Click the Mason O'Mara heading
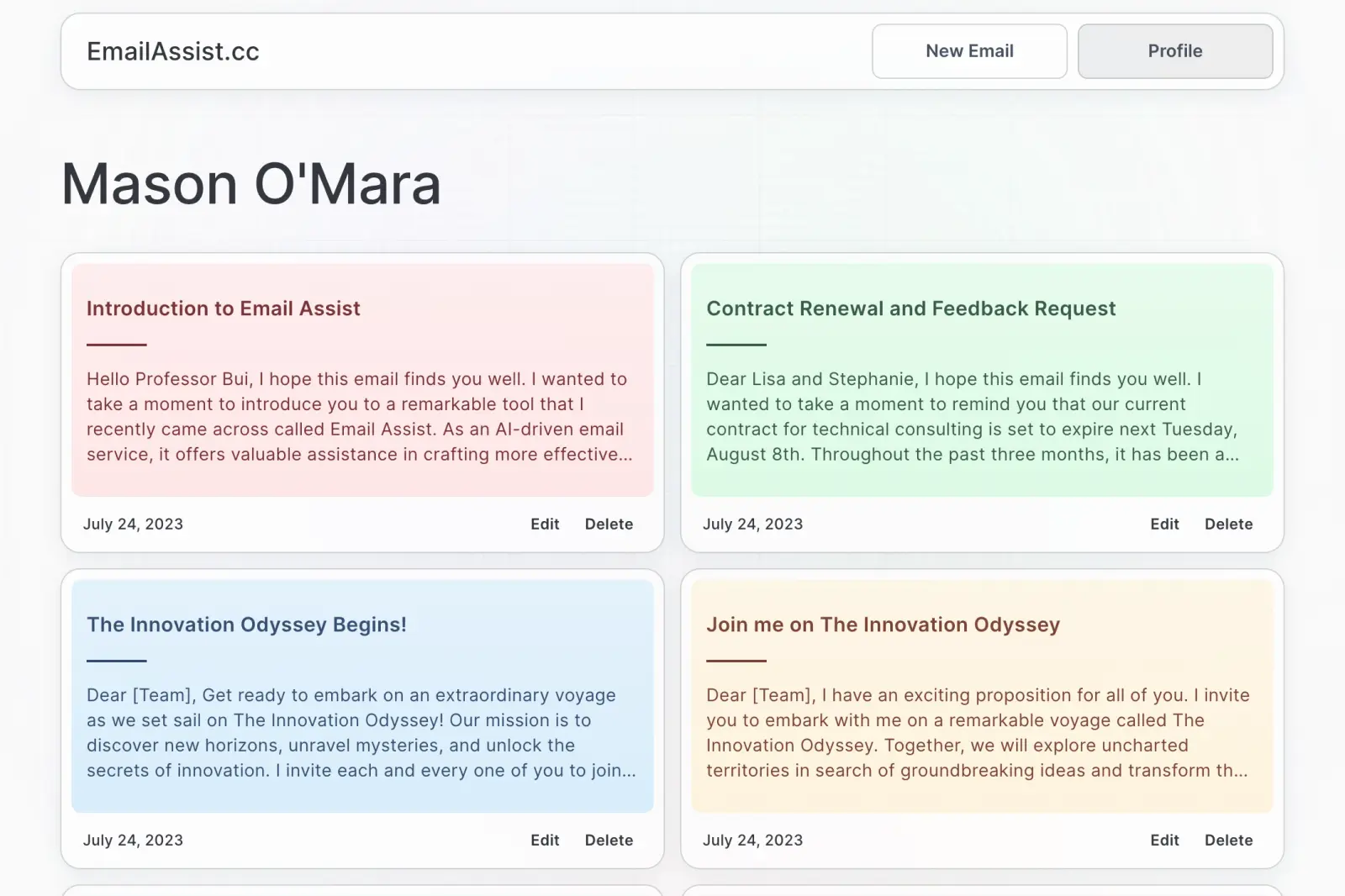This screenshot has height=896, width=1345. tap(250, 184)
